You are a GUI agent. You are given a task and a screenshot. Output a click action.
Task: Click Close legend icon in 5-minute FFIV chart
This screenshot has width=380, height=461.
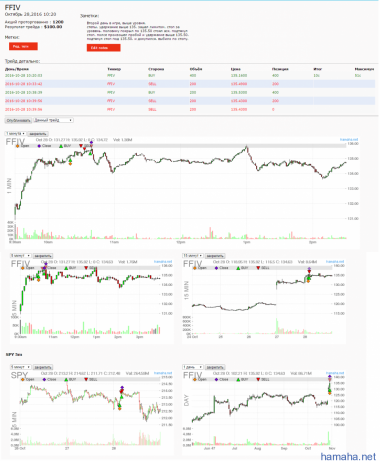click(44, 268)
